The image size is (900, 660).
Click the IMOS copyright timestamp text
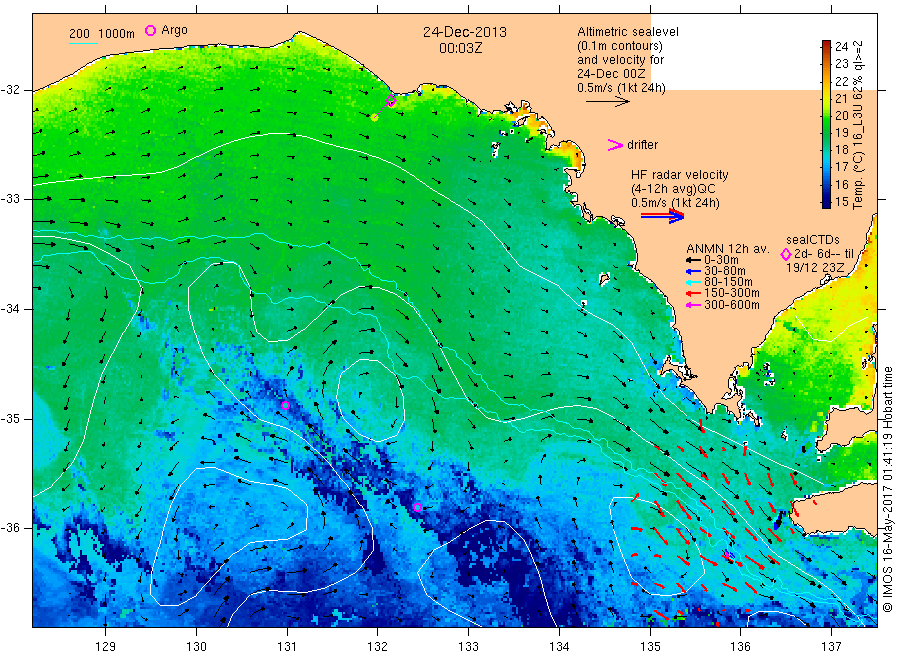point(888,488)
